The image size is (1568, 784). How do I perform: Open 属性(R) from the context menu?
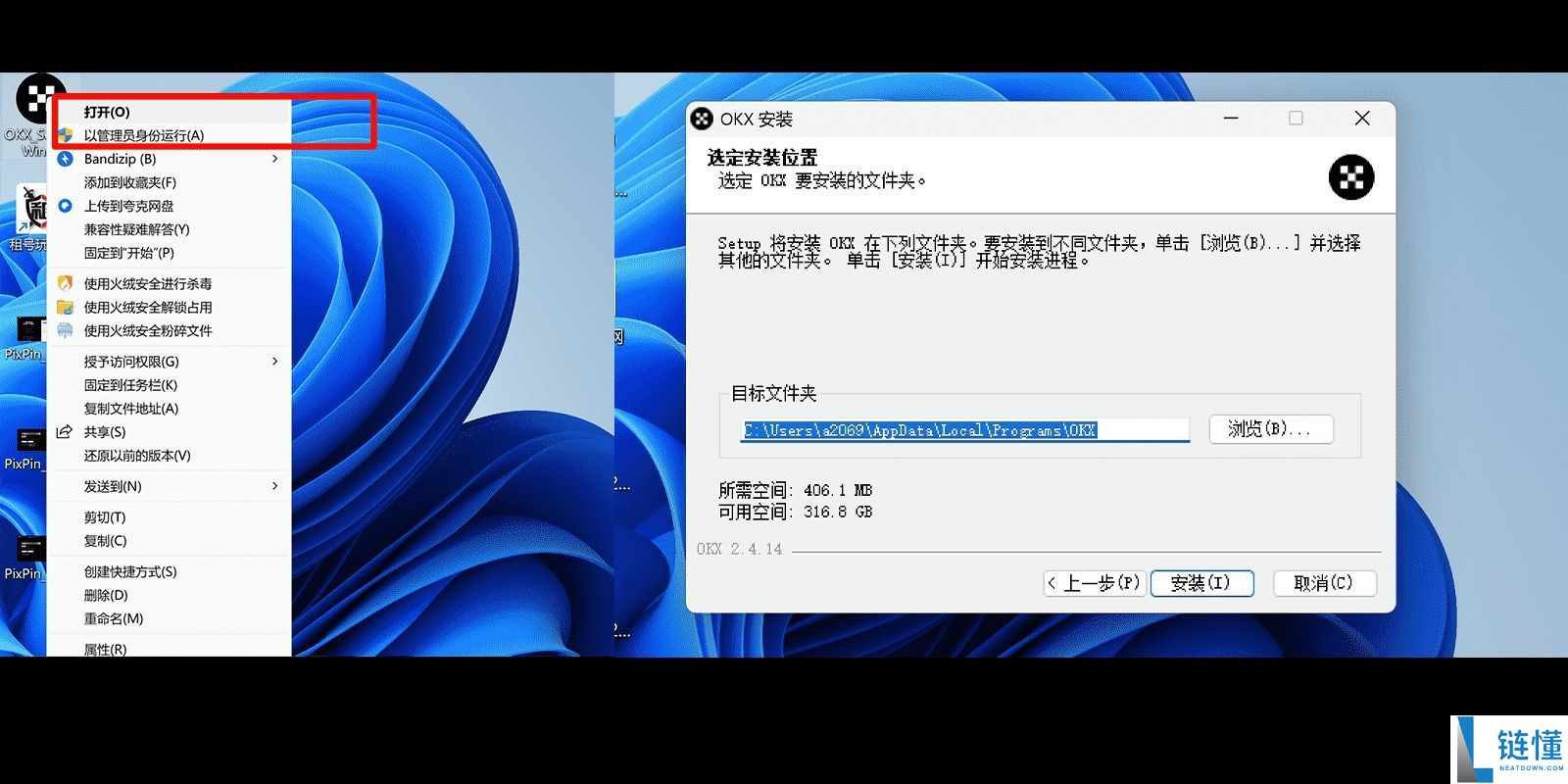point(105,649)
